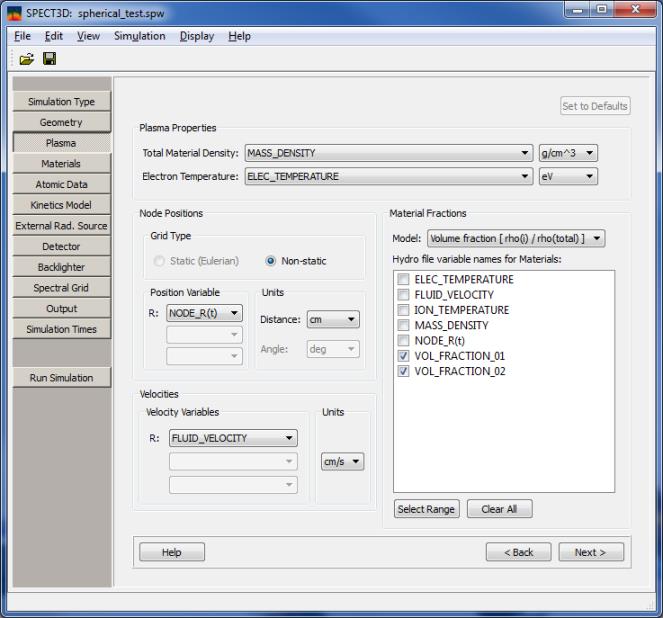Open the Material Fractions Model dropdown
The image size is (663, 618).
click(x=515, y=239)
